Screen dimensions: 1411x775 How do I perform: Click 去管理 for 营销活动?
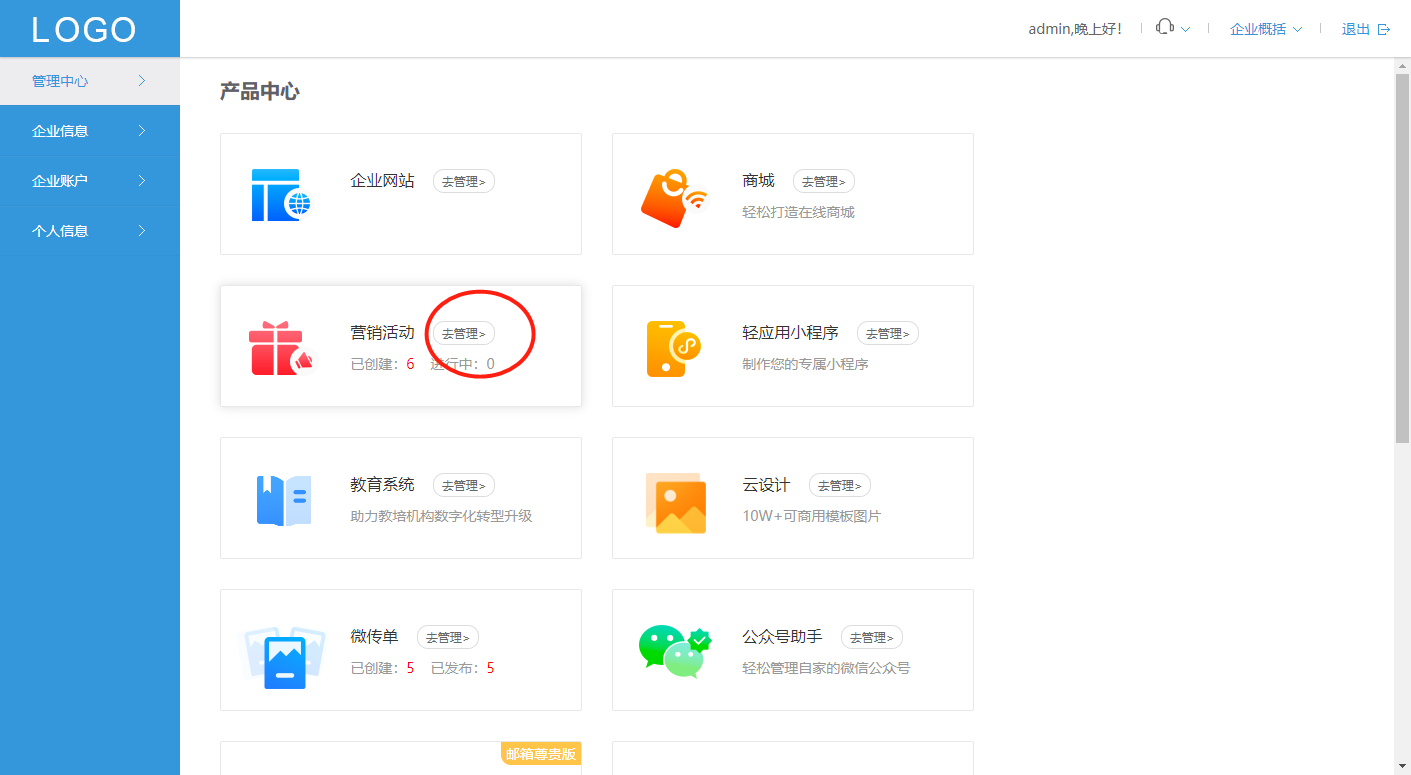tap(464, 334)
